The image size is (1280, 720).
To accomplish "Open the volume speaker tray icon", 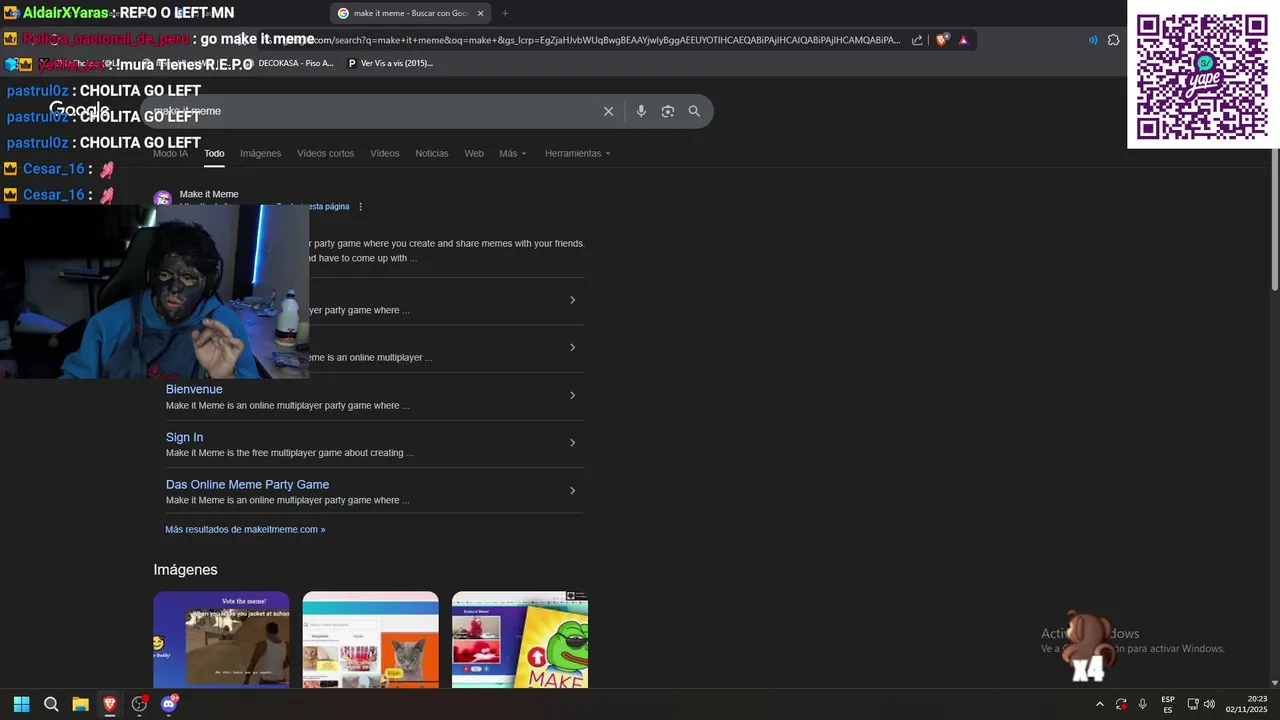I will pos(1209,704).
